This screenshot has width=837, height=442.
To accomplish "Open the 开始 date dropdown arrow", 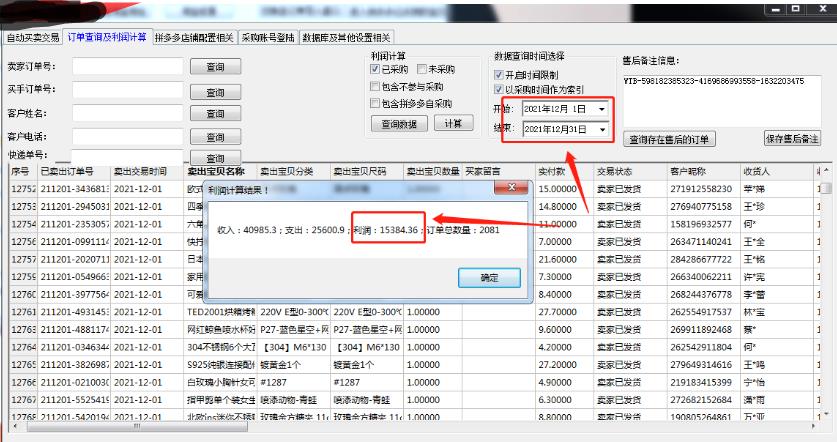I will coord(601,108).
